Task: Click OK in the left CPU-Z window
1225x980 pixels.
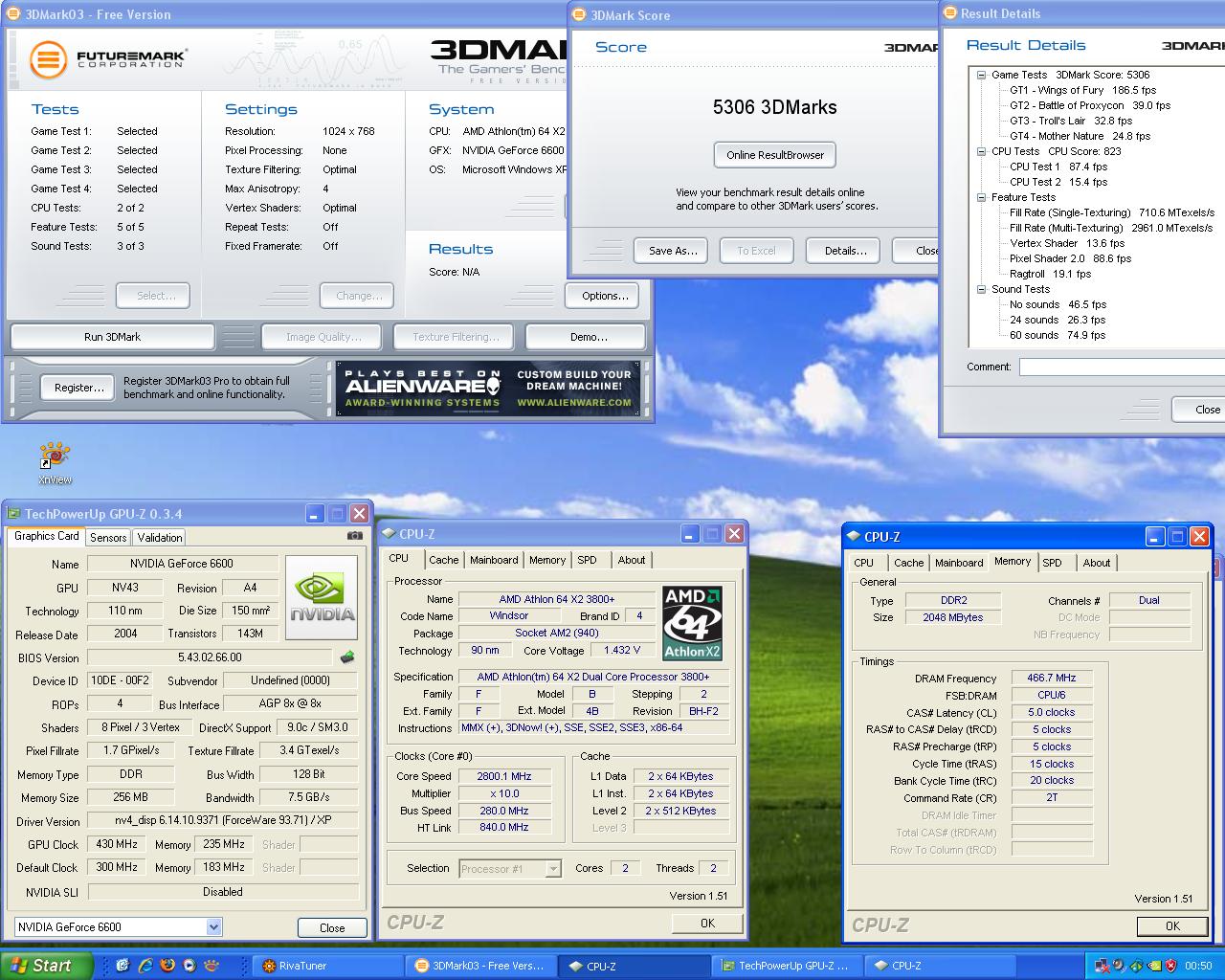Action: coord(707,923)
